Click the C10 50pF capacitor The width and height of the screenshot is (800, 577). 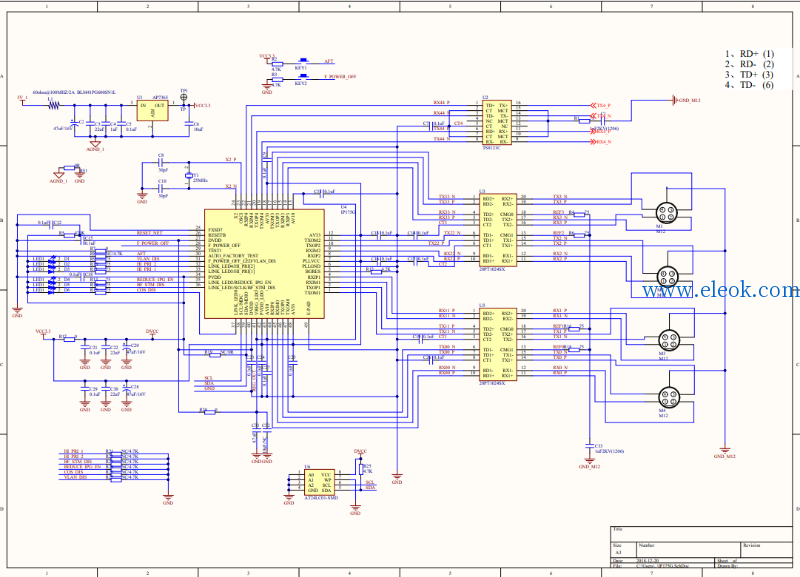tap(161, 189)
